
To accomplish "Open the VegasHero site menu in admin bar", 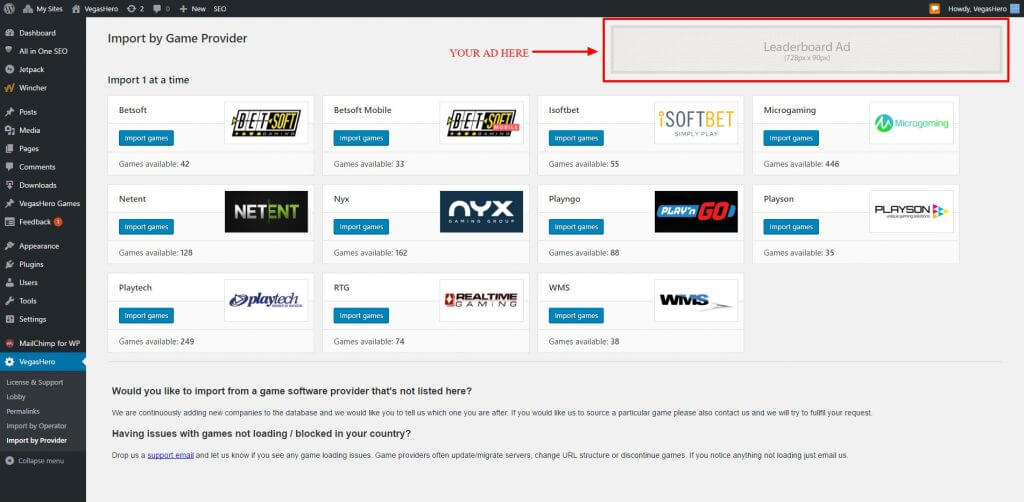I will pos(95,9).
